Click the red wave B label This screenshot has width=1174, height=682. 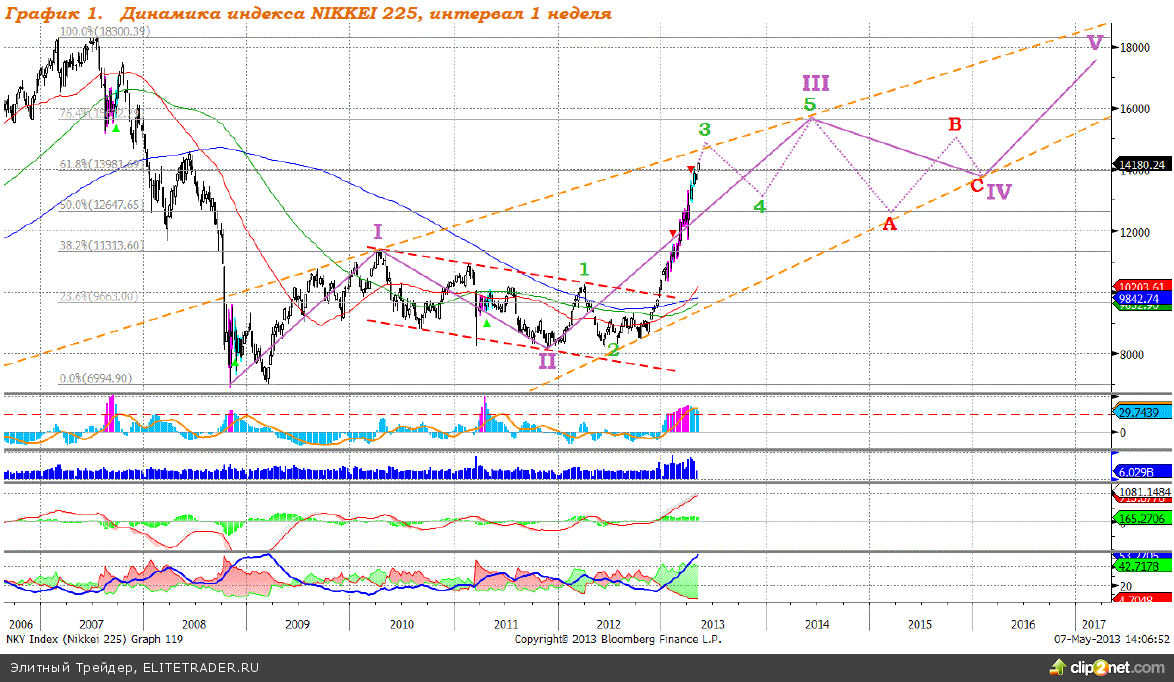pyautogui.click(x=954, y=125)
